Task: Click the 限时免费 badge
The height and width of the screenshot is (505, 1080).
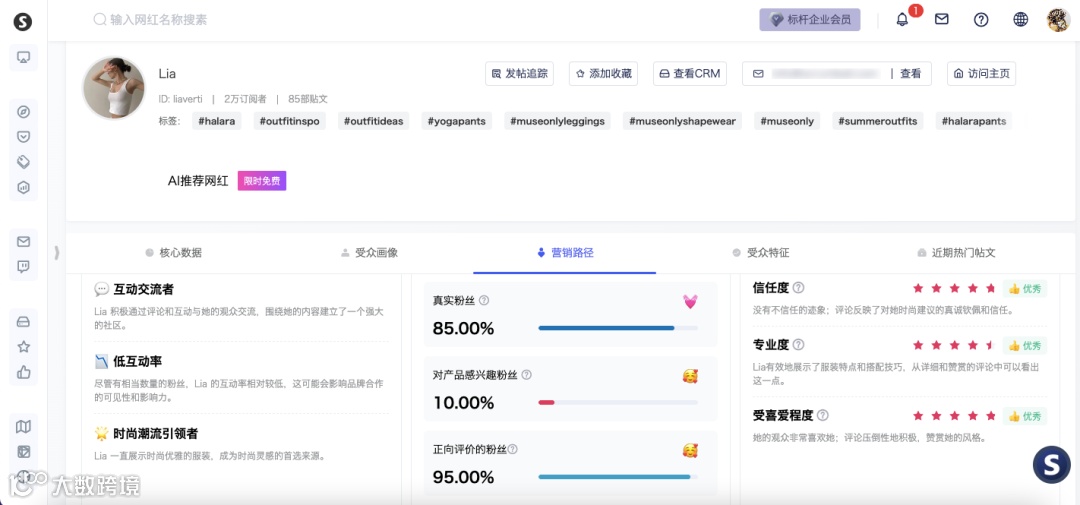Action: [x=262, y=181]
